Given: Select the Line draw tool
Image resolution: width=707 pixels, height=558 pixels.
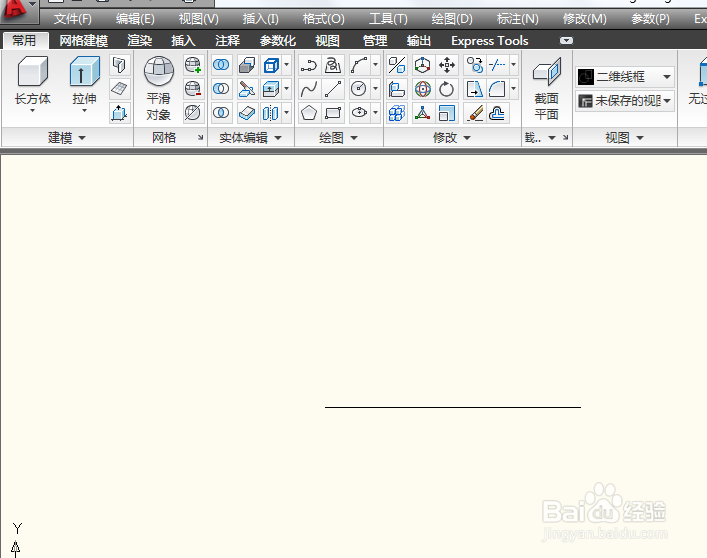Looking at the screenshot, I should (333, 89).
